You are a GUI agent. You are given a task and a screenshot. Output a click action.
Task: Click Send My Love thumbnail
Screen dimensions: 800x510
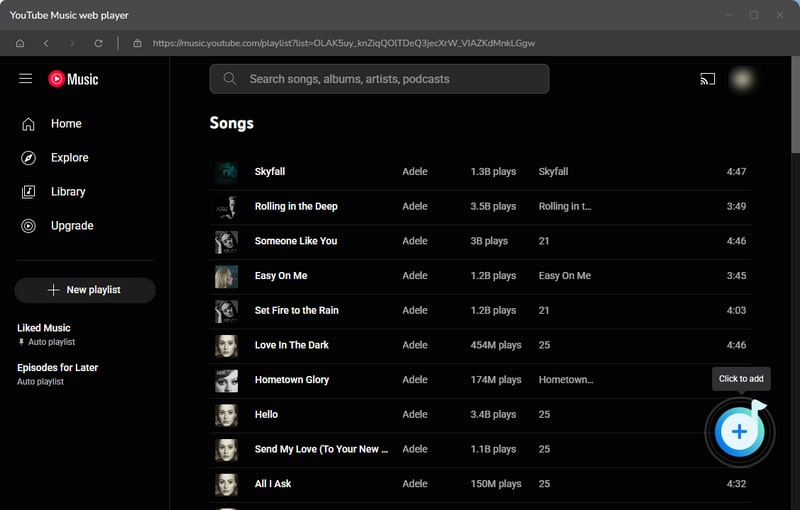point(226,449)
